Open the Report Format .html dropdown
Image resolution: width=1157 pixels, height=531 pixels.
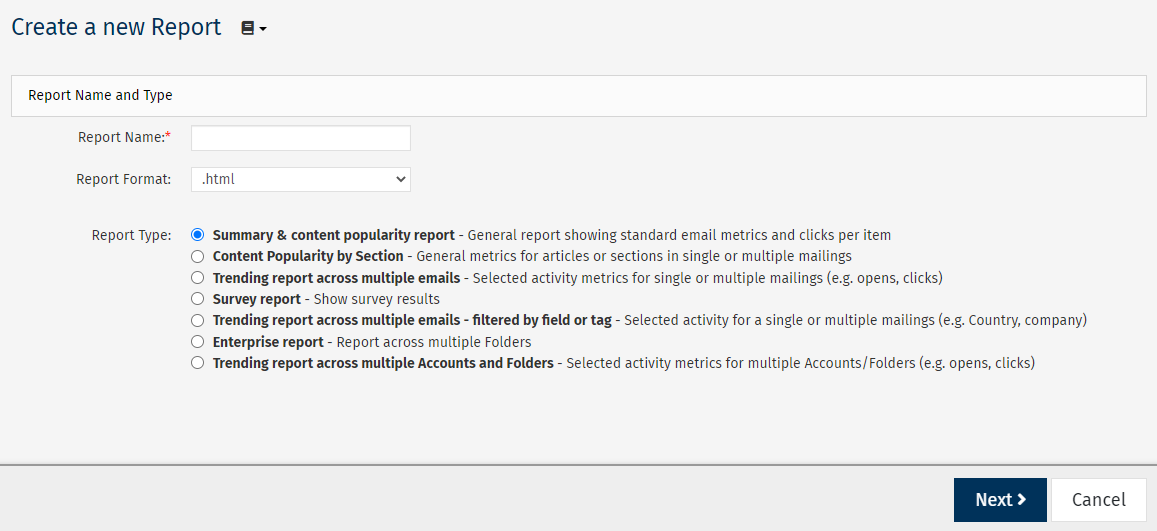(x=301, y=179)
